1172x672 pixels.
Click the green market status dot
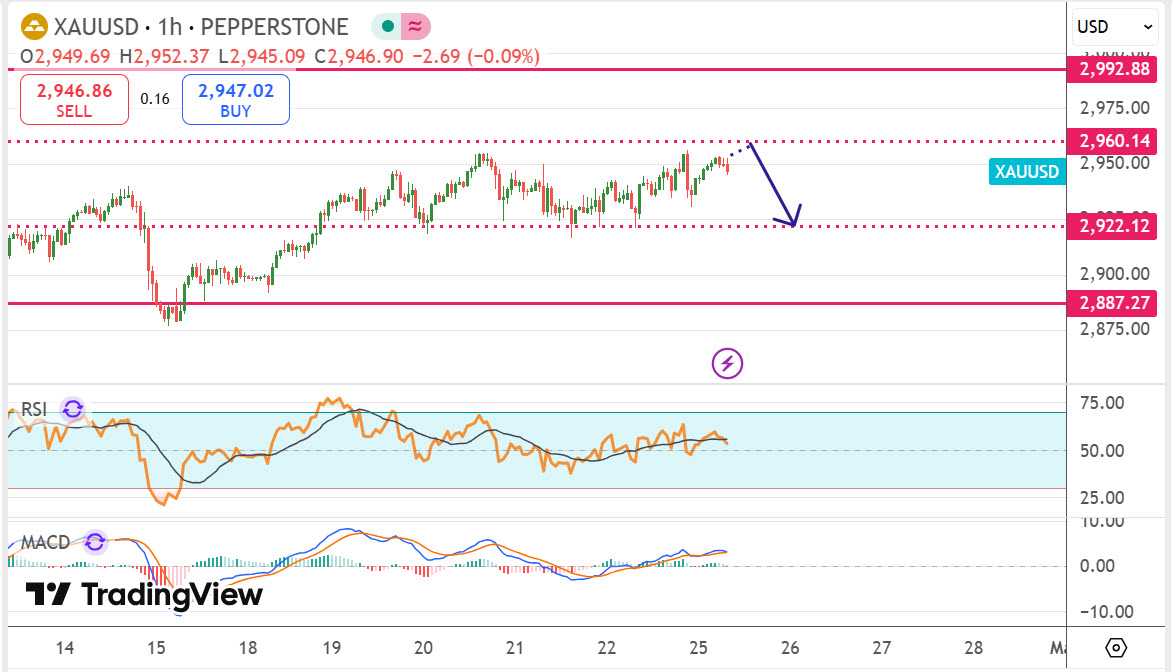point(386,27)
